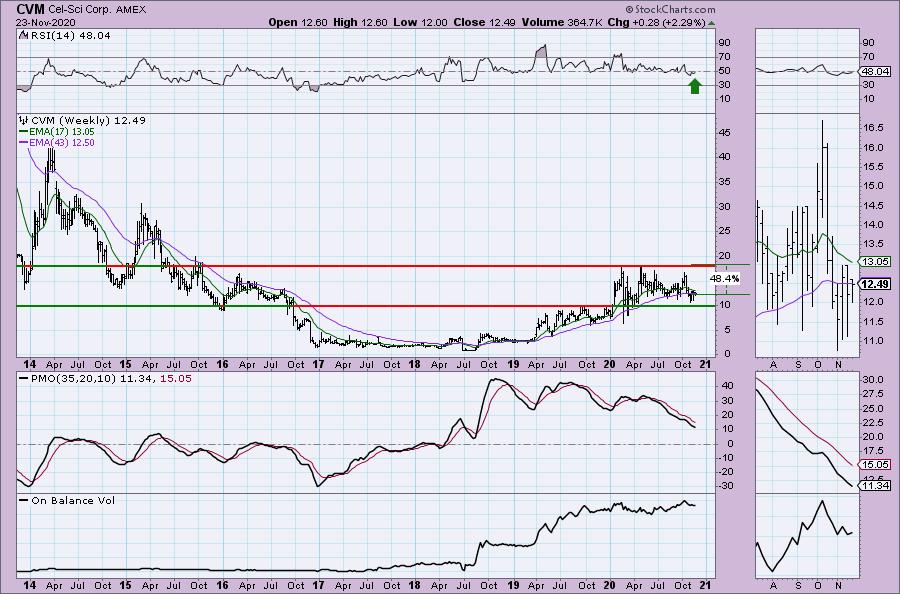900x594 pixels.
Task: Click the 13.05 EMA value tag at right
Action: 875,262
